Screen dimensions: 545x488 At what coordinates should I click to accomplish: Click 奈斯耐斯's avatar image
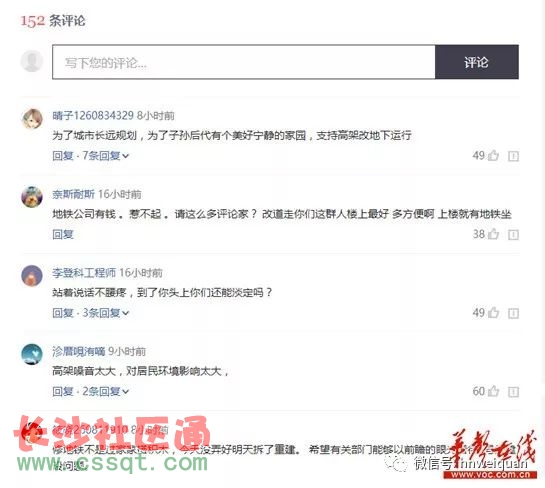point(32,197)
